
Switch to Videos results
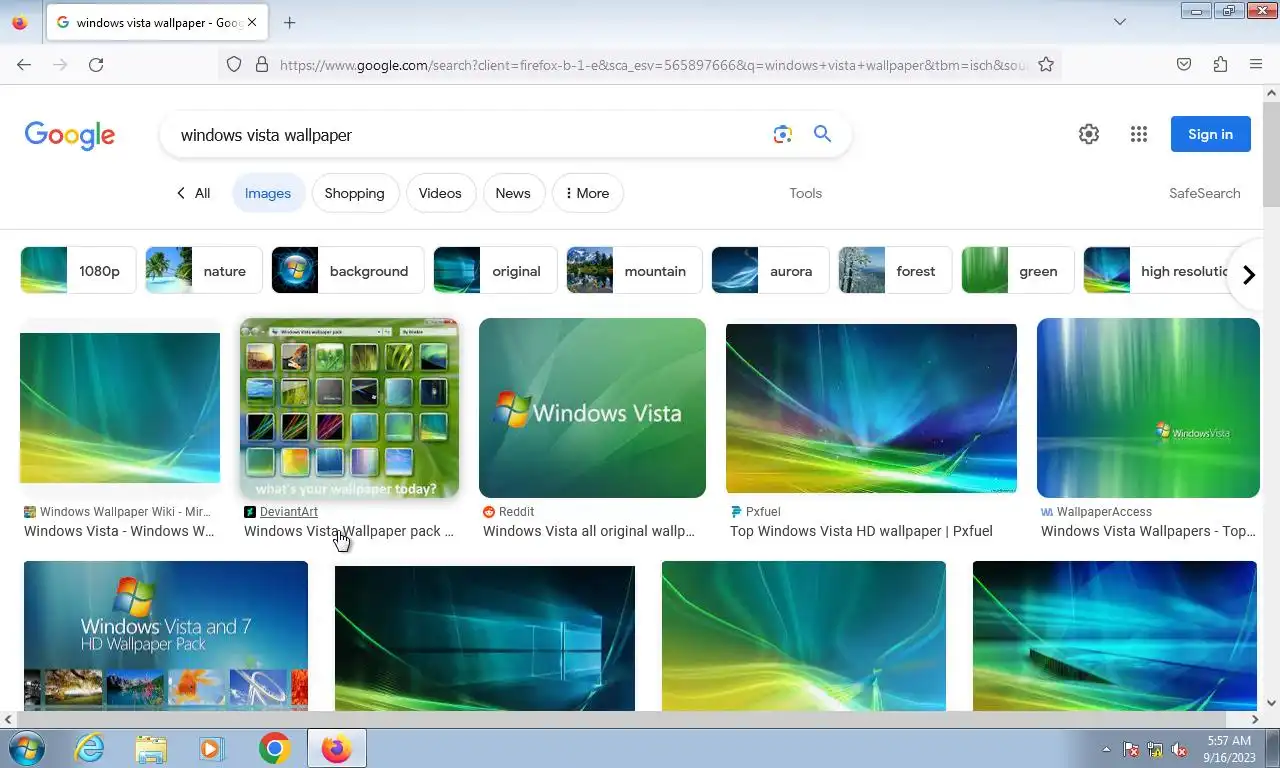click(x=440, y=193)
